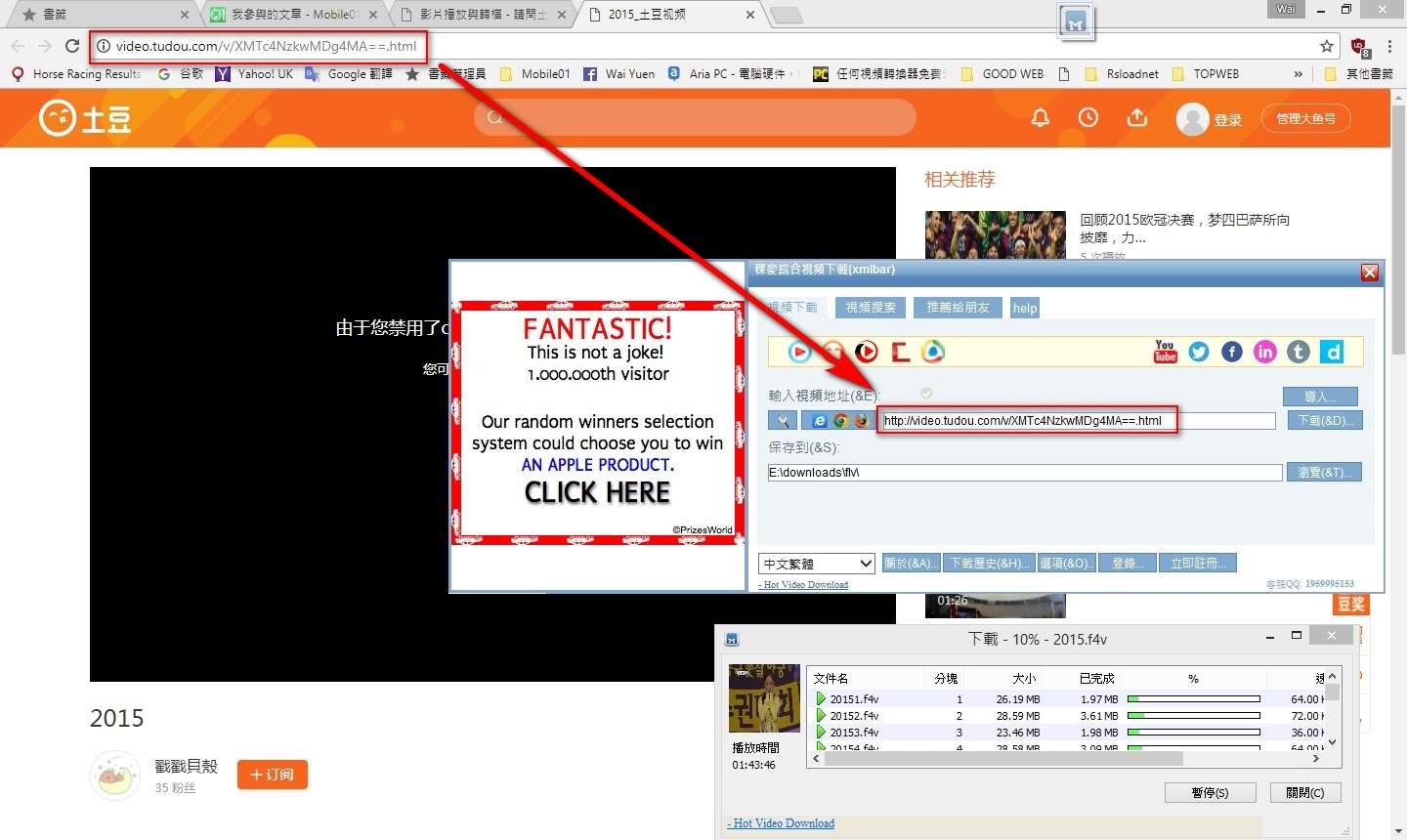Click the multicolor ring site icon
The image size is (1407, 840).
pyautogui.click(x=933, y=352)
